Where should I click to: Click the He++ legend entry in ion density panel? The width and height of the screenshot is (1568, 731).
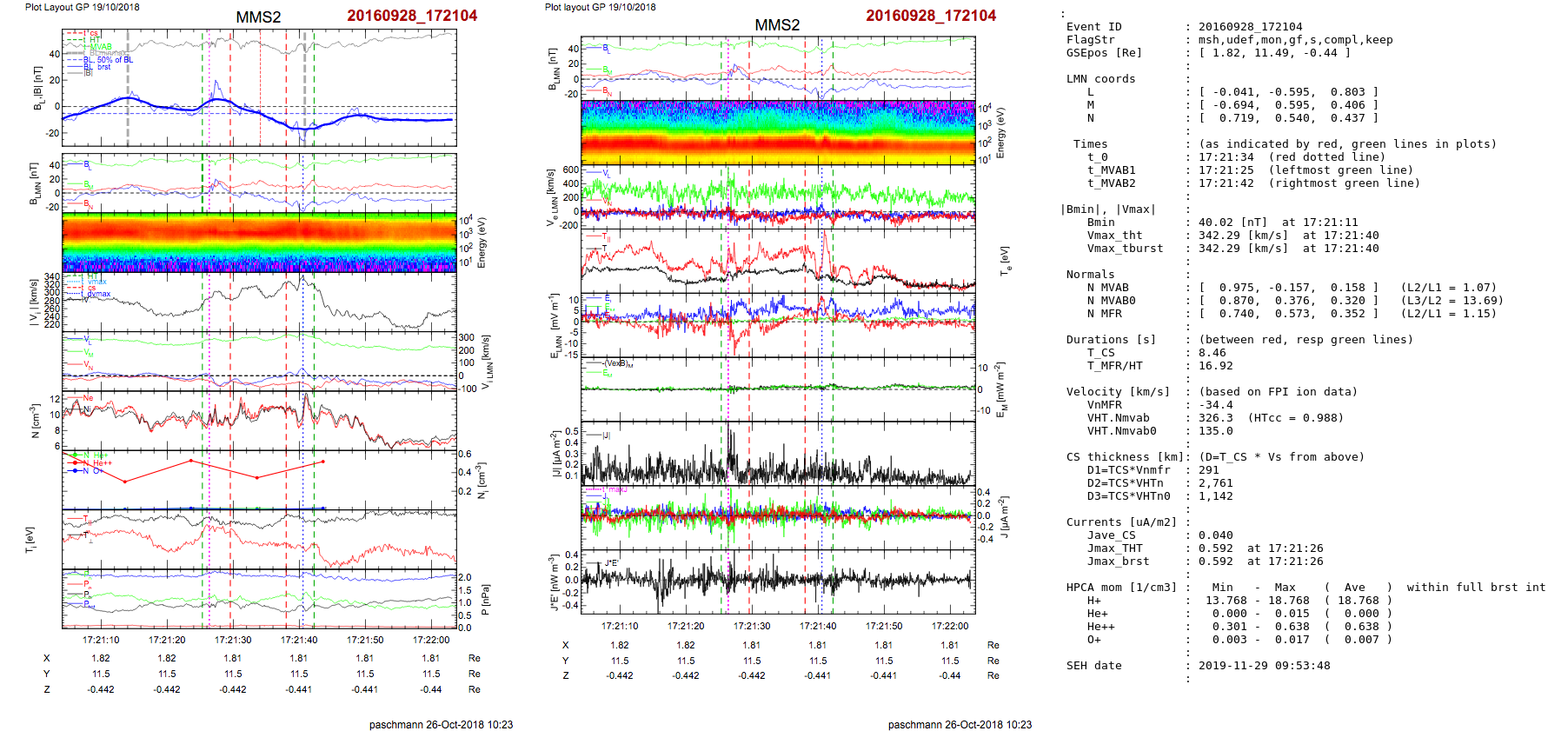point(102,463)
